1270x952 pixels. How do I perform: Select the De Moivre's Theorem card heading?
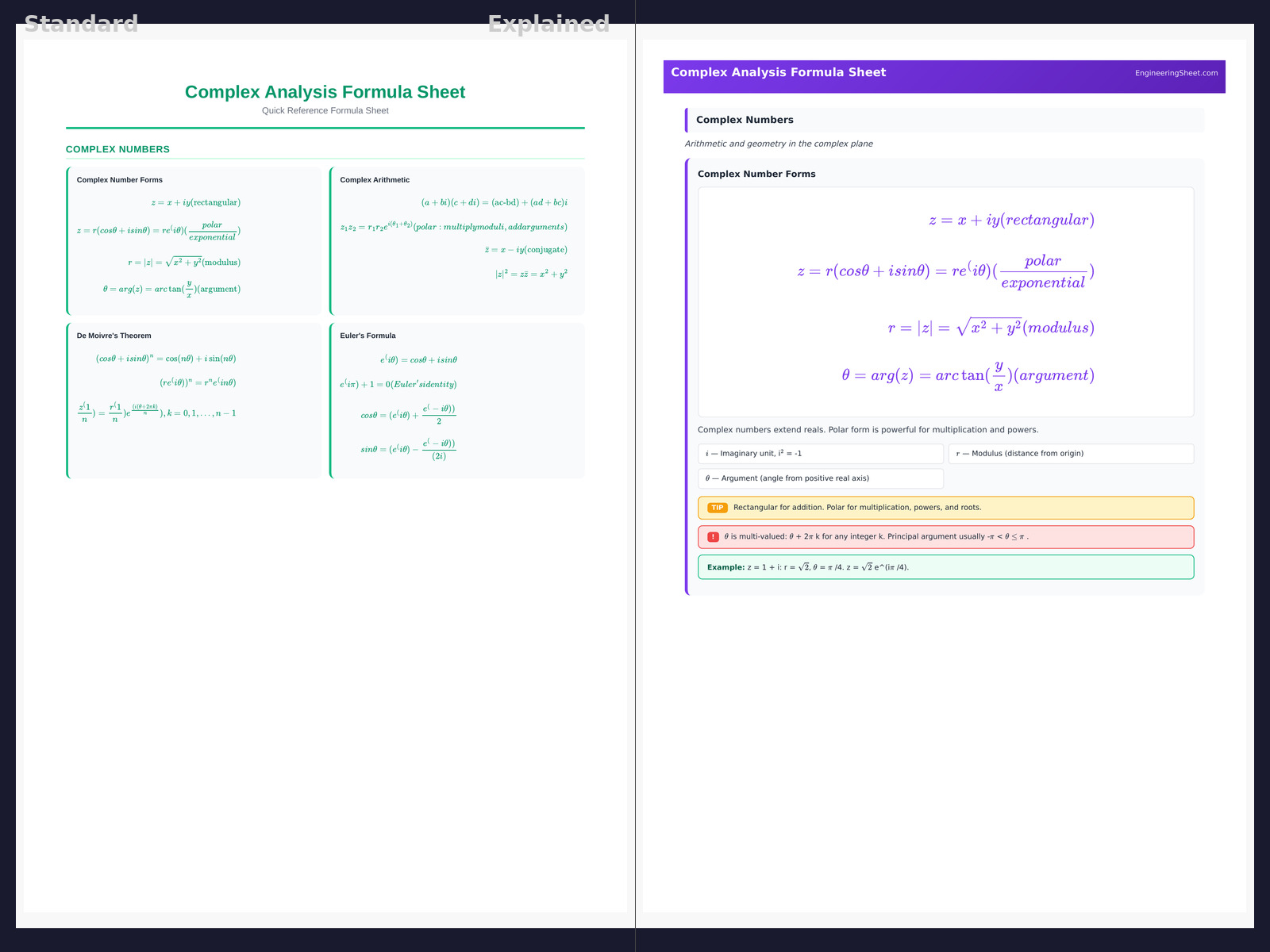pos(114,336)
